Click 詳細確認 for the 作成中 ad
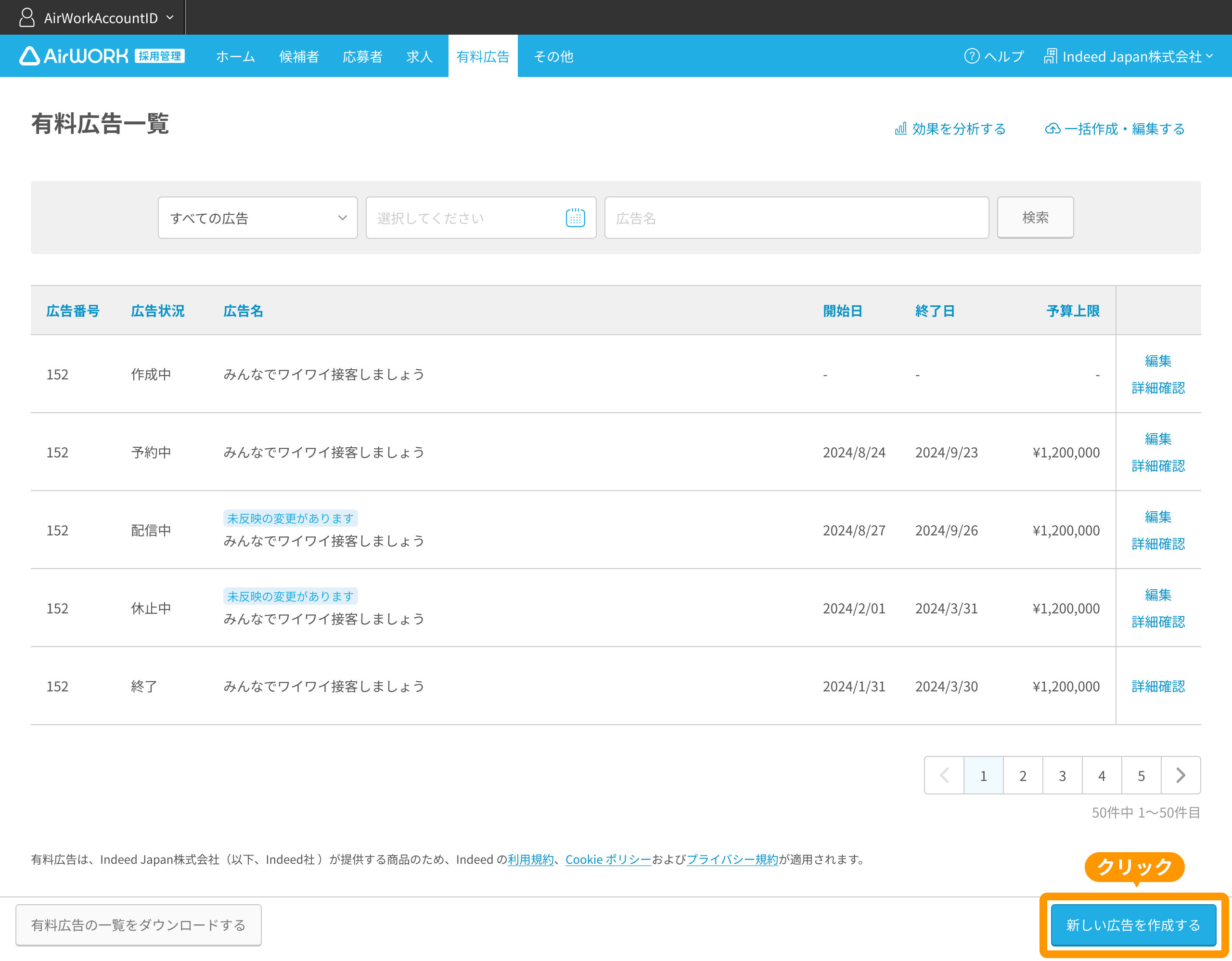Image resolution: width=1232 pixels, height=961 pixels. tap(1158, 387)
